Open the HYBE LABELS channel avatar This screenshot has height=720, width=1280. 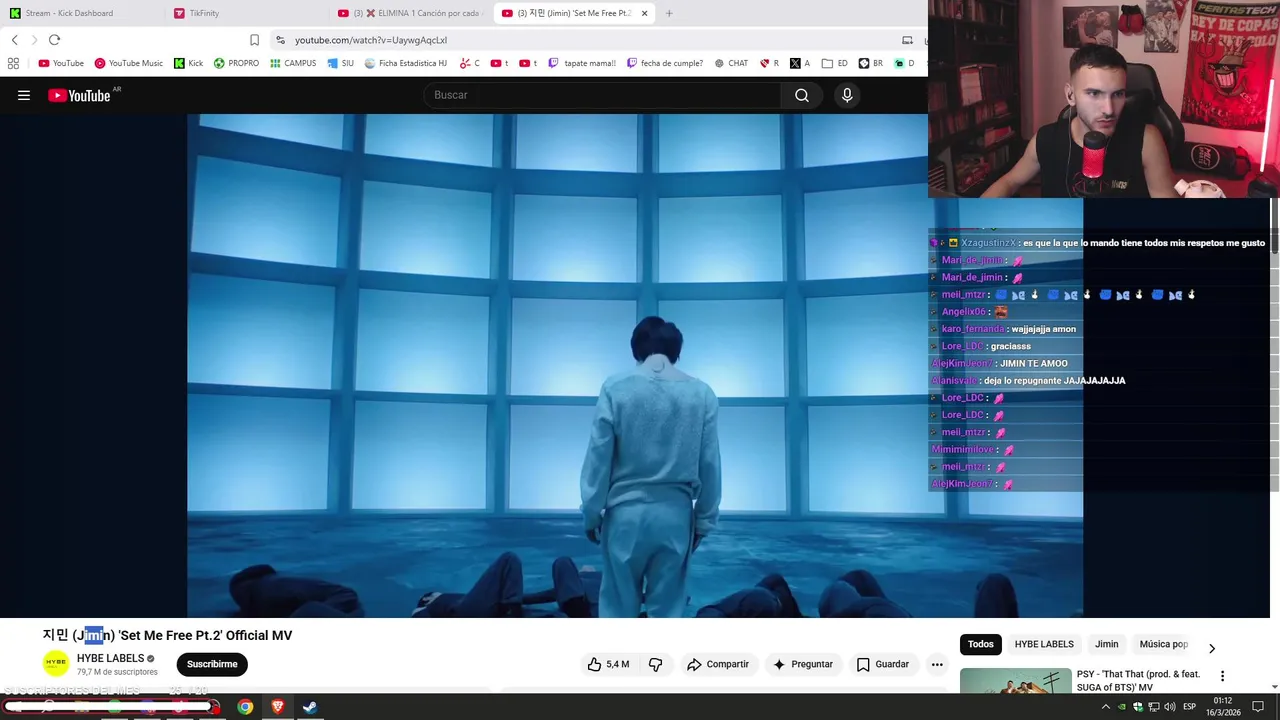pyautogui.click(x=56, y=664)
